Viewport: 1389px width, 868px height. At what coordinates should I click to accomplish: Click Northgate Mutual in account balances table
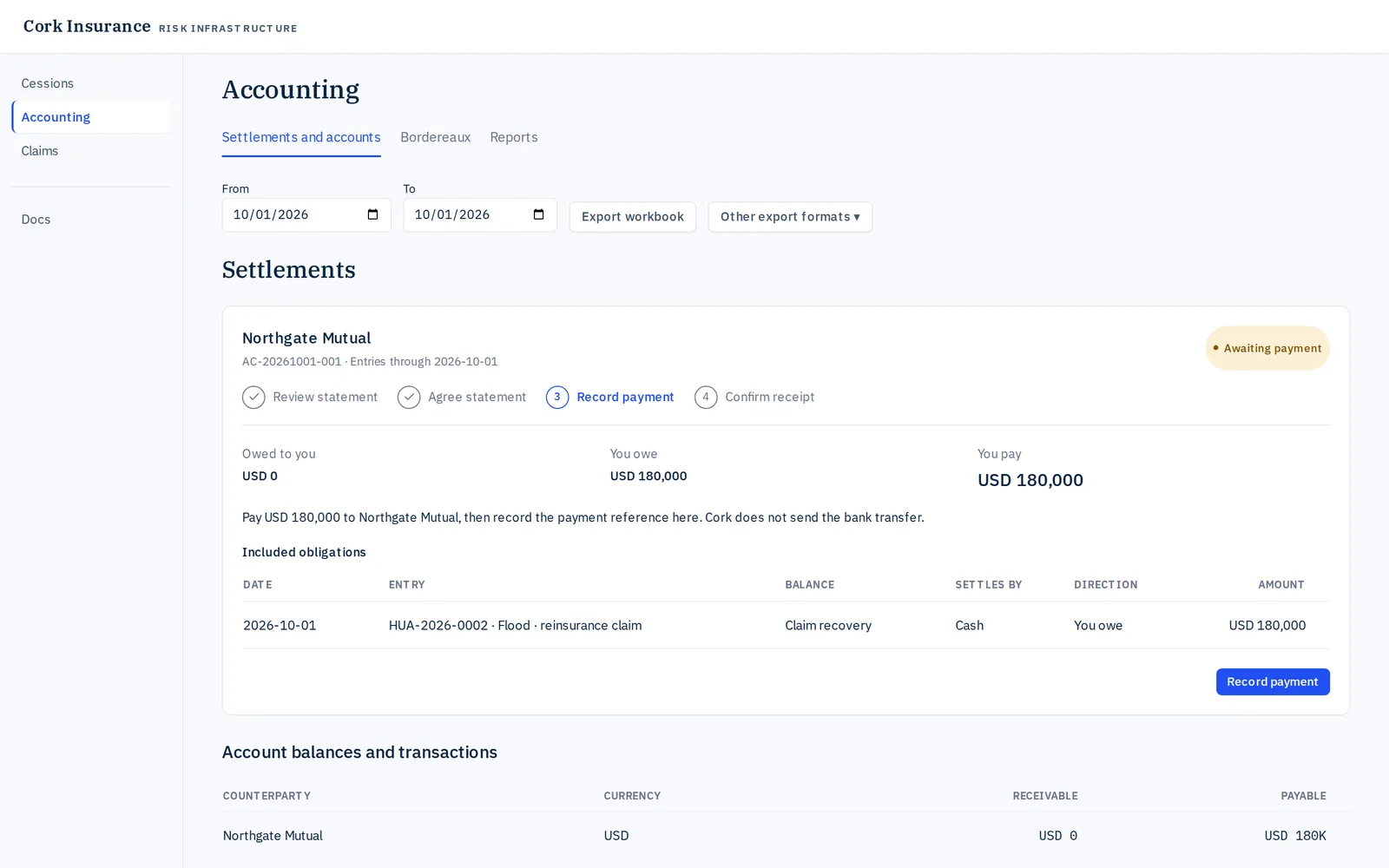click(273, 836)
